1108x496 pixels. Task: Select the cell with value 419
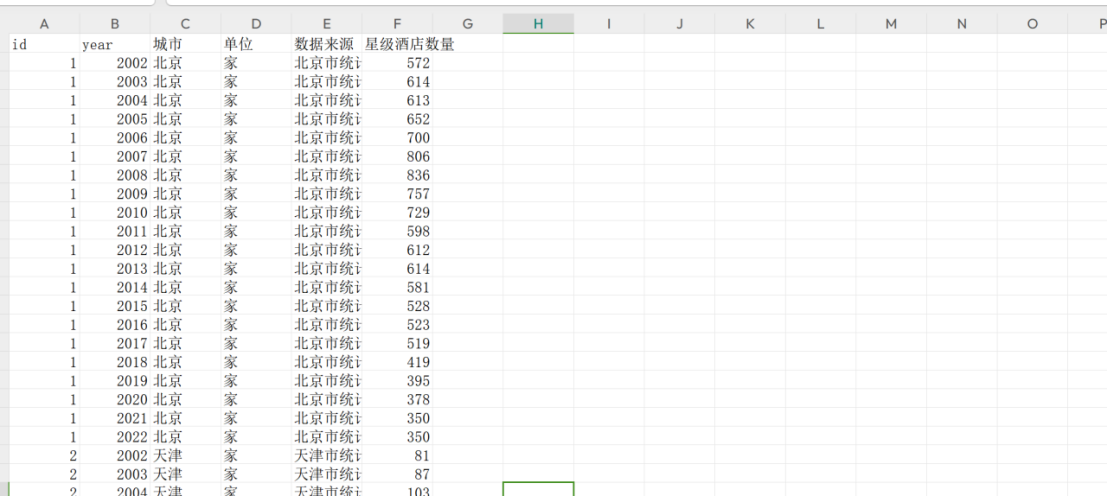pos(397,362)
